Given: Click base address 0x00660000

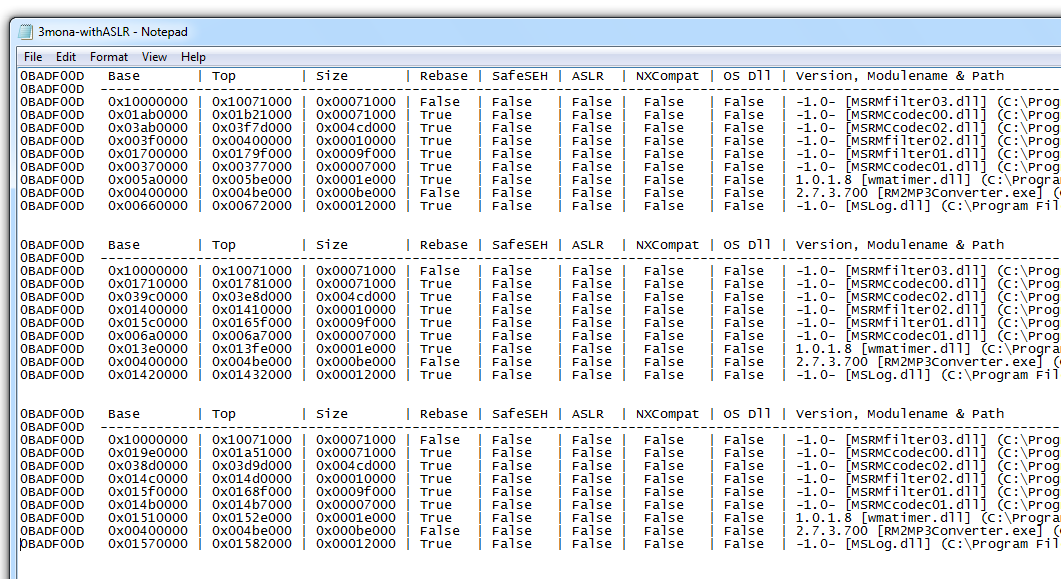Looking at the screenshot, I should [148, 206].
